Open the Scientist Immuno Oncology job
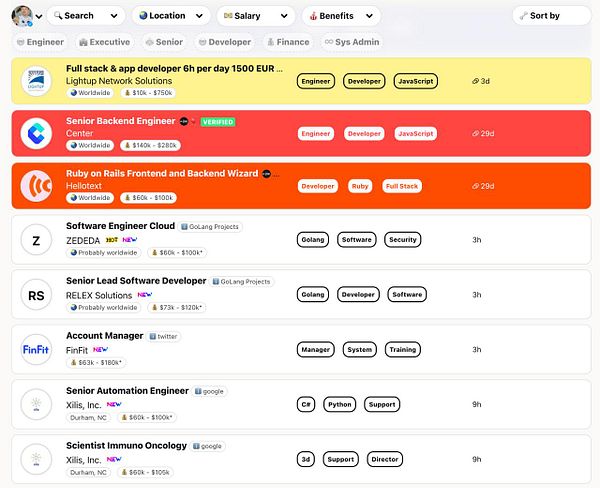The height and width of the screenshot is (488, 600). click(x=126, y=446)
